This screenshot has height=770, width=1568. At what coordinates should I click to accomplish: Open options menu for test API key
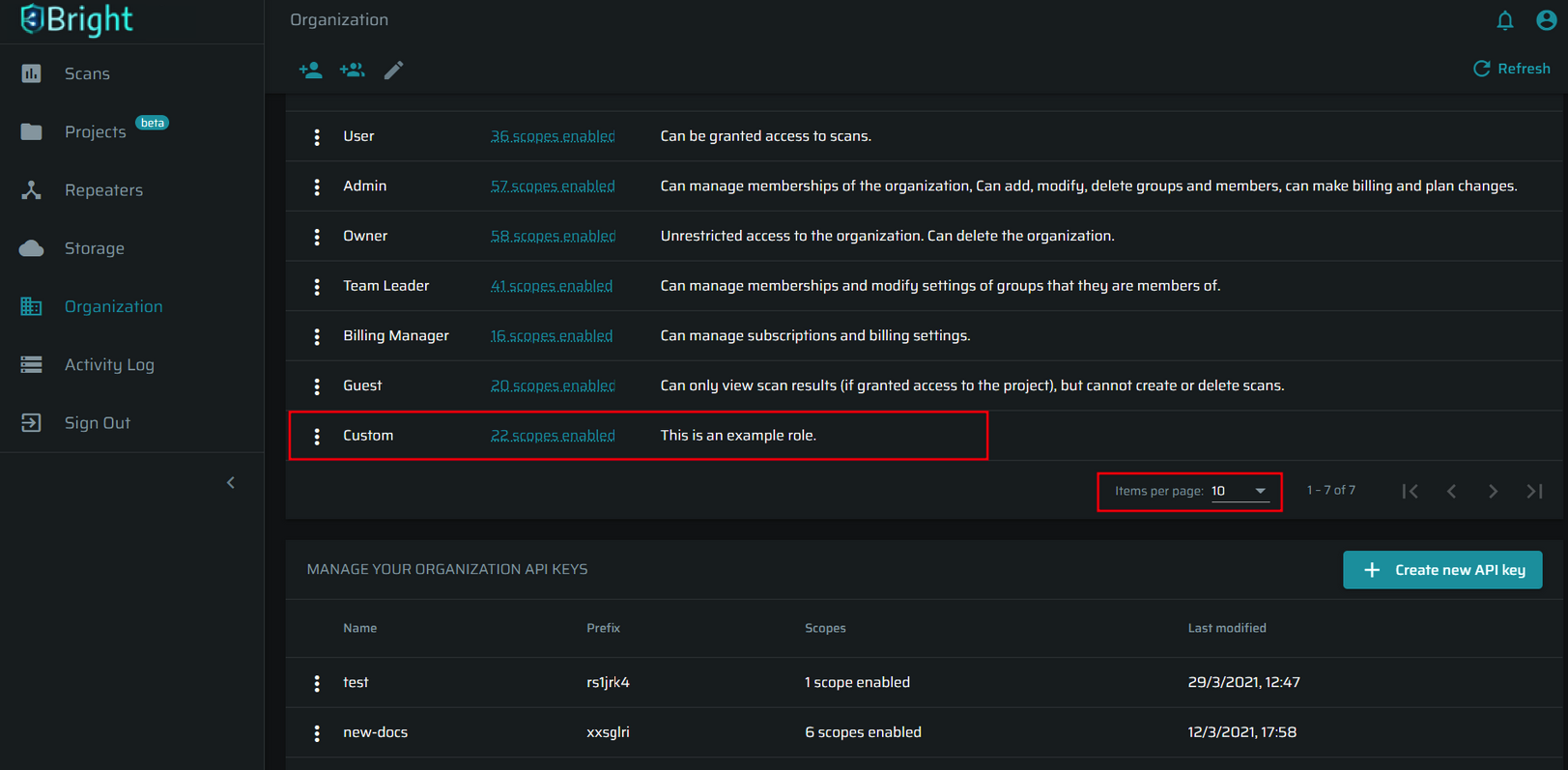[317, 683]
